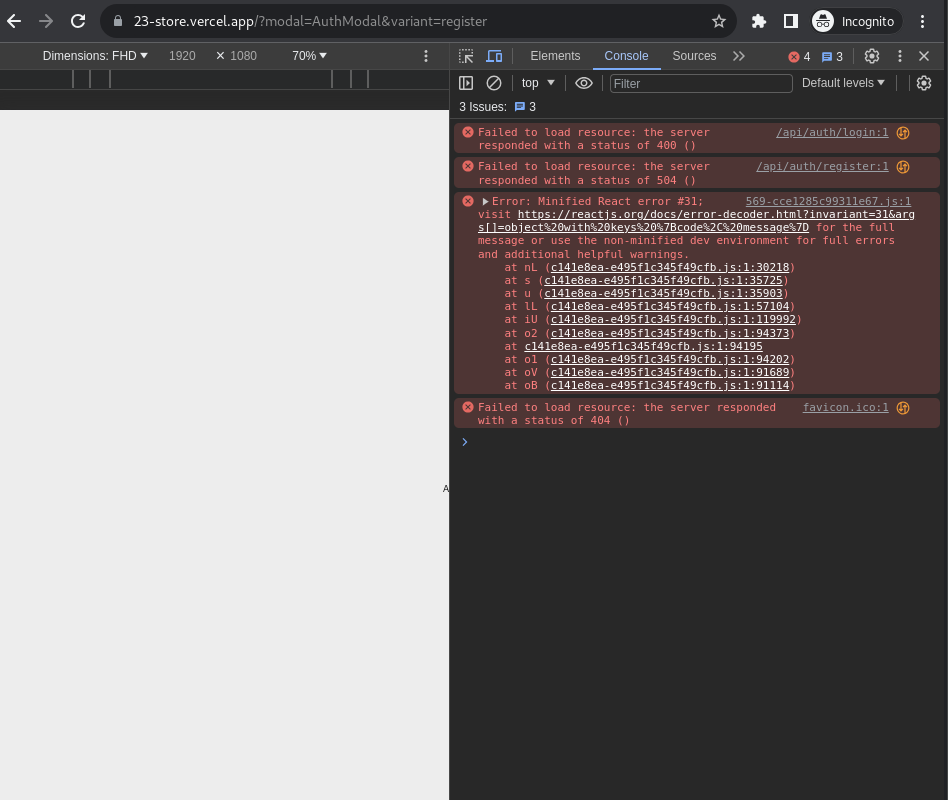Go back to previous page
948x800 pixels.
point(14,21)
